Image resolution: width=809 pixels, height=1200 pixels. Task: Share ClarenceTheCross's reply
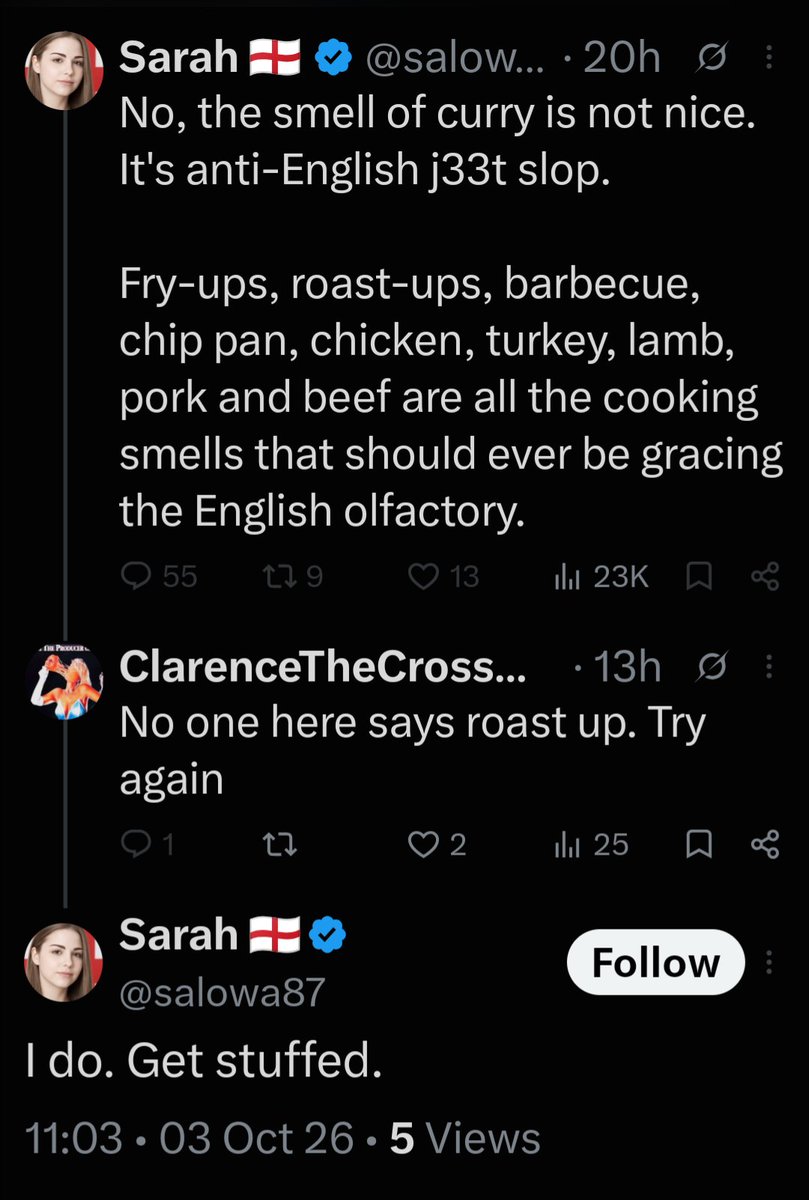[x=764, y=845]
